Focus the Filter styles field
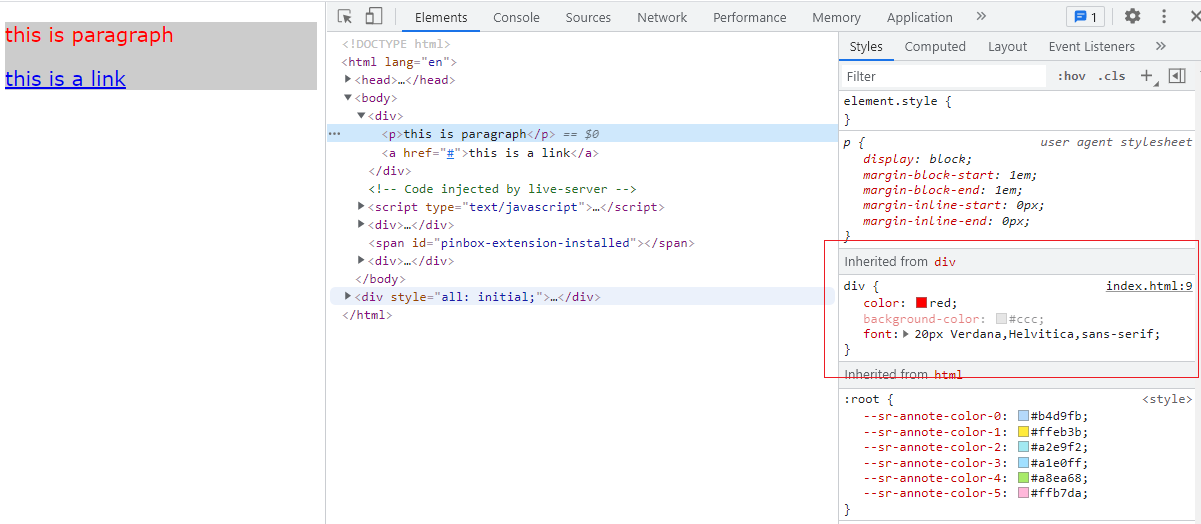Viewport: 1201px width, 524px height. (x=943, y=76)
